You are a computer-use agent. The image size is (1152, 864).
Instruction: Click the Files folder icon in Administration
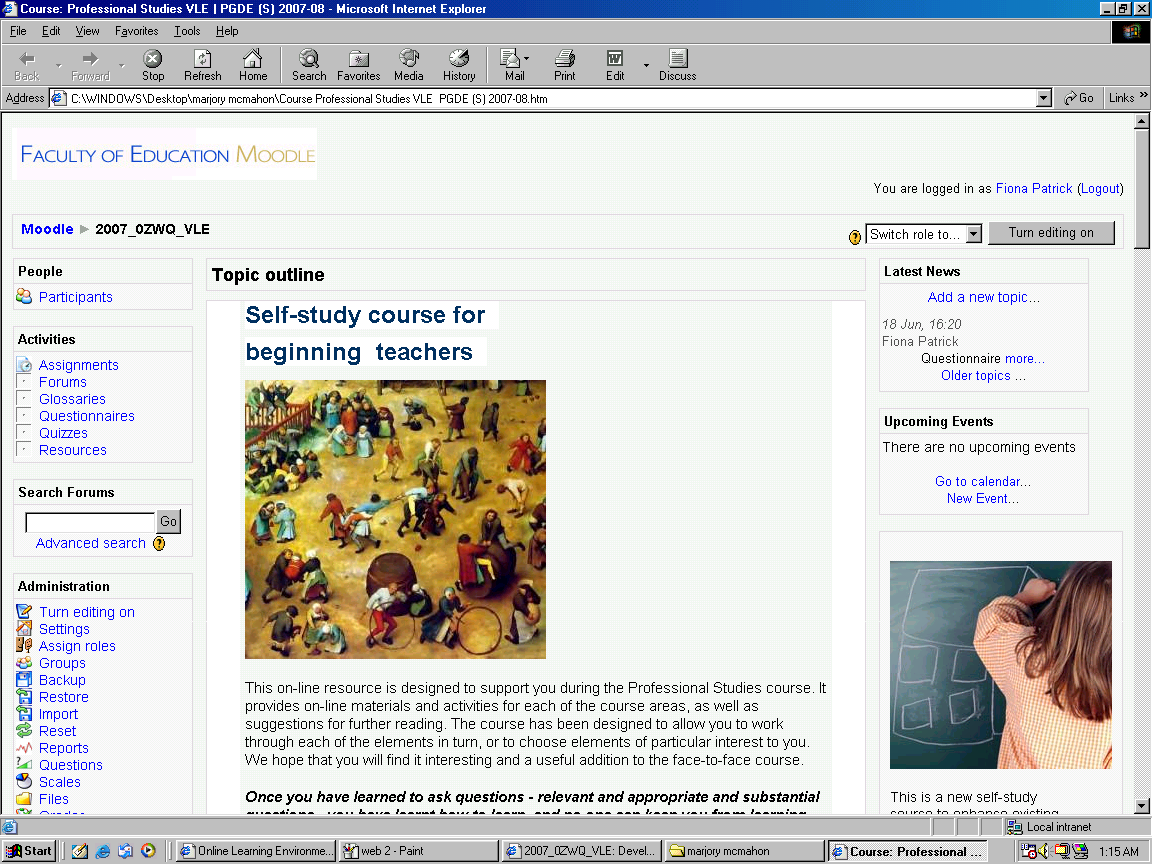[24, 799]
